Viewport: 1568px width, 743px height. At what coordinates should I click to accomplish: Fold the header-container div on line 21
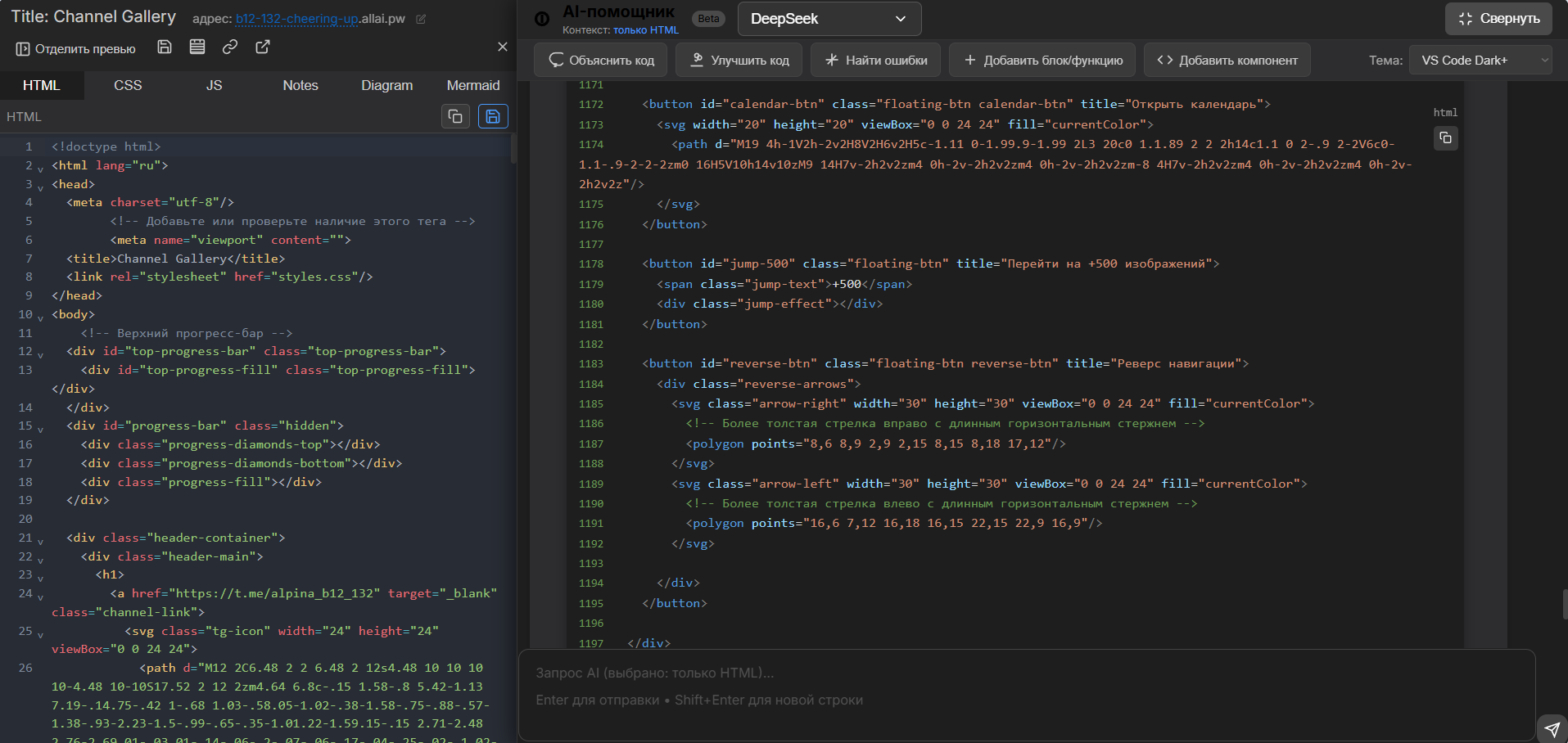(40, 541)
